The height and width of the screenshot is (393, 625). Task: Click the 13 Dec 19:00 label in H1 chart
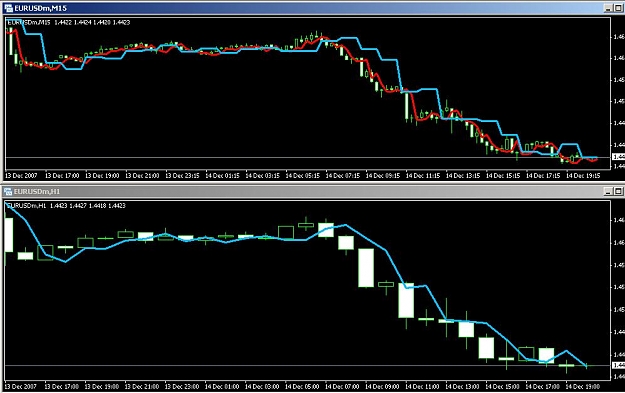click(x=102, y=386)
